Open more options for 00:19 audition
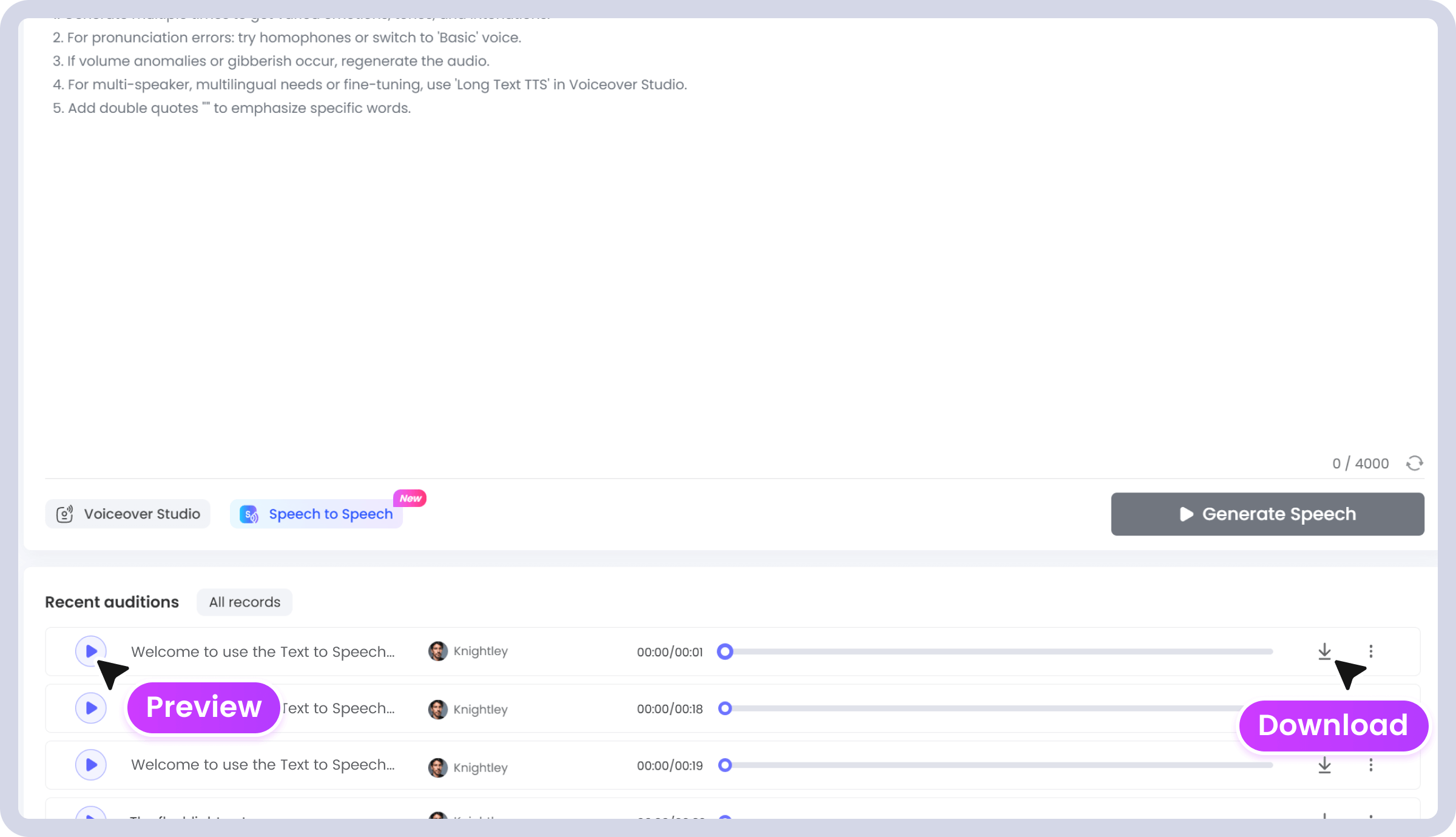Image resolution: width=1456 pixels, height=837 pixels. (1371, 765)
